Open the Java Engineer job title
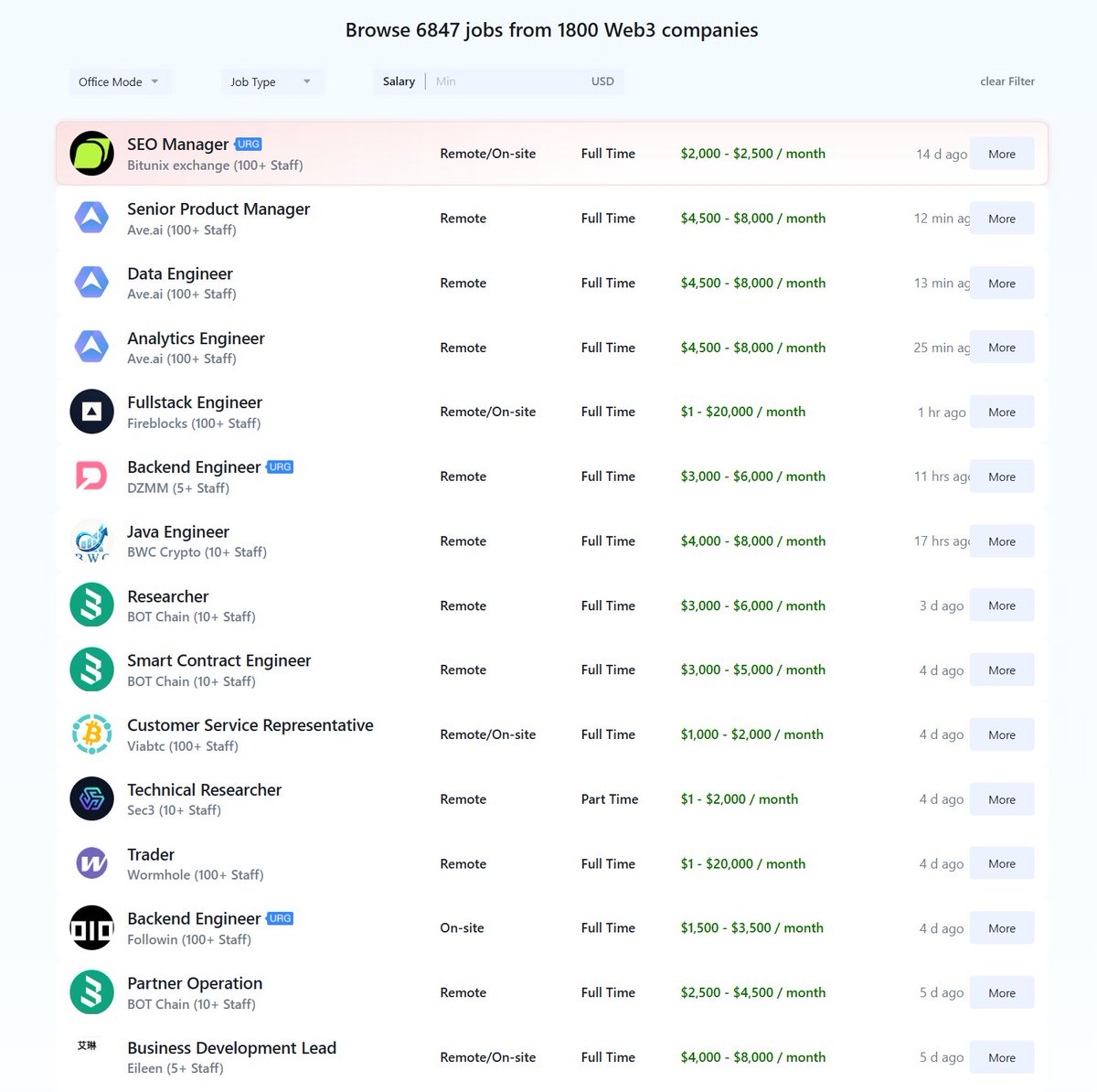Screen dimensions: 1097x1092 click(178, 531)
